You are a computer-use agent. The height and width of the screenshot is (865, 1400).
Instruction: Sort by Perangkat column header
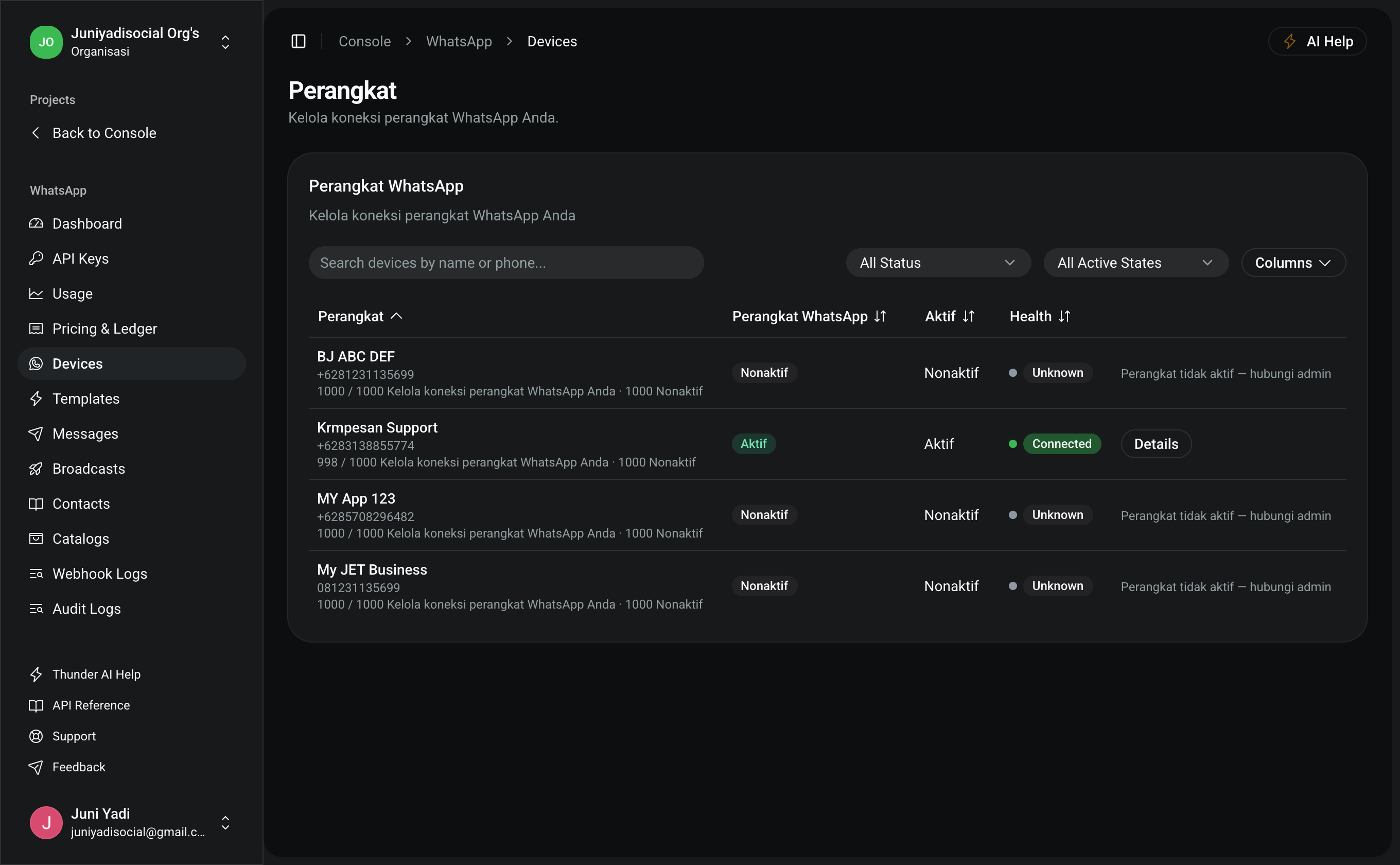[360, 316]
